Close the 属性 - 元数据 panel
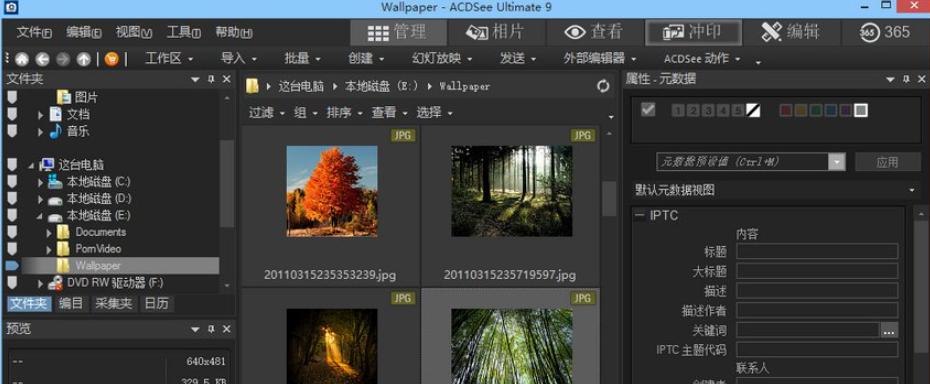This screenshot has height=384, width=930. [x=922, y=79]
